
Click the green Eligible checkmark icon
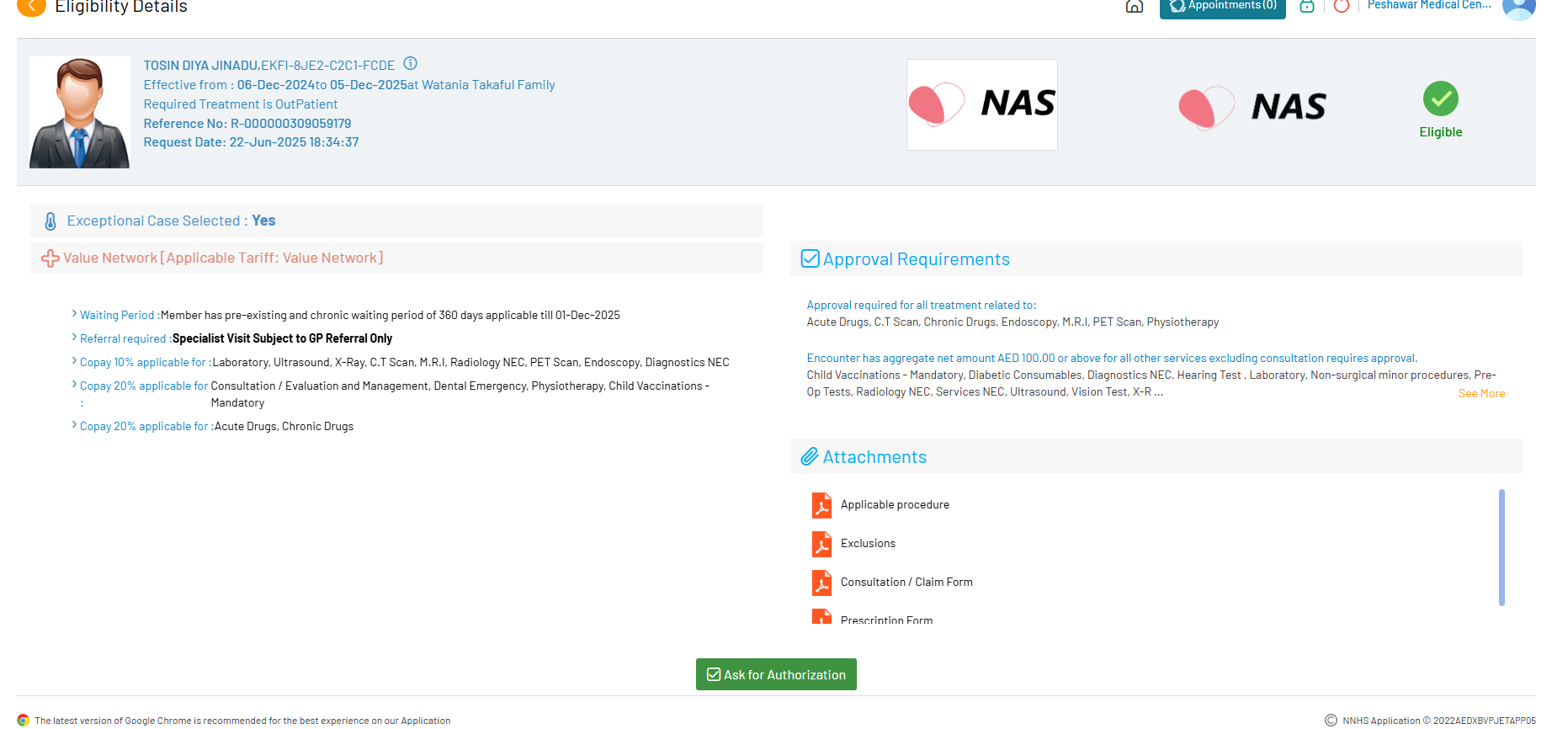1441,98
